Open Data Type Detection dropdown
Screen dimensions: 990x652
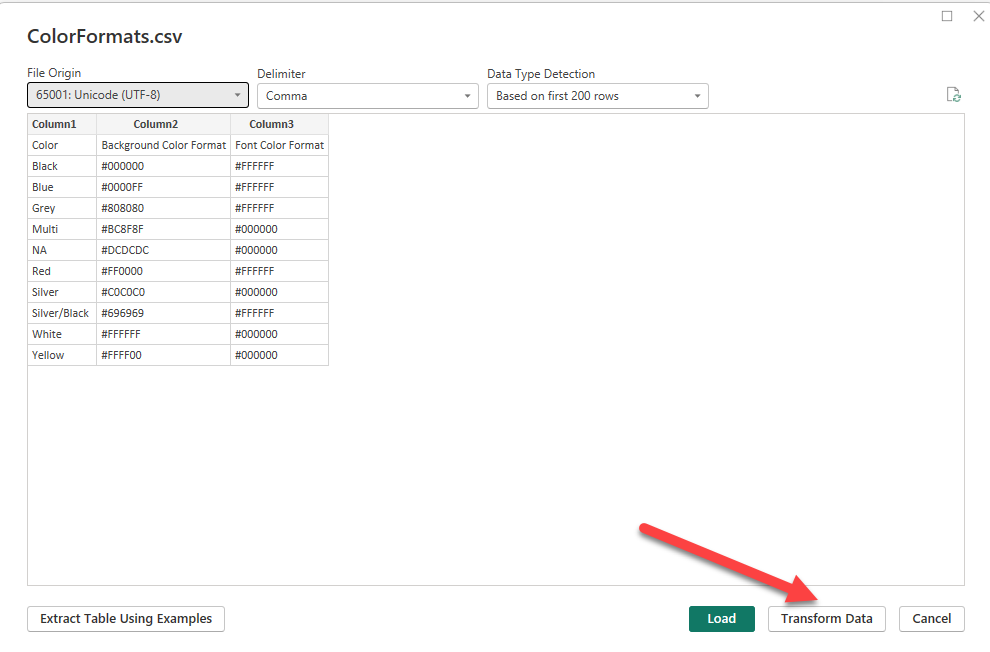click(x=598, y=96)
